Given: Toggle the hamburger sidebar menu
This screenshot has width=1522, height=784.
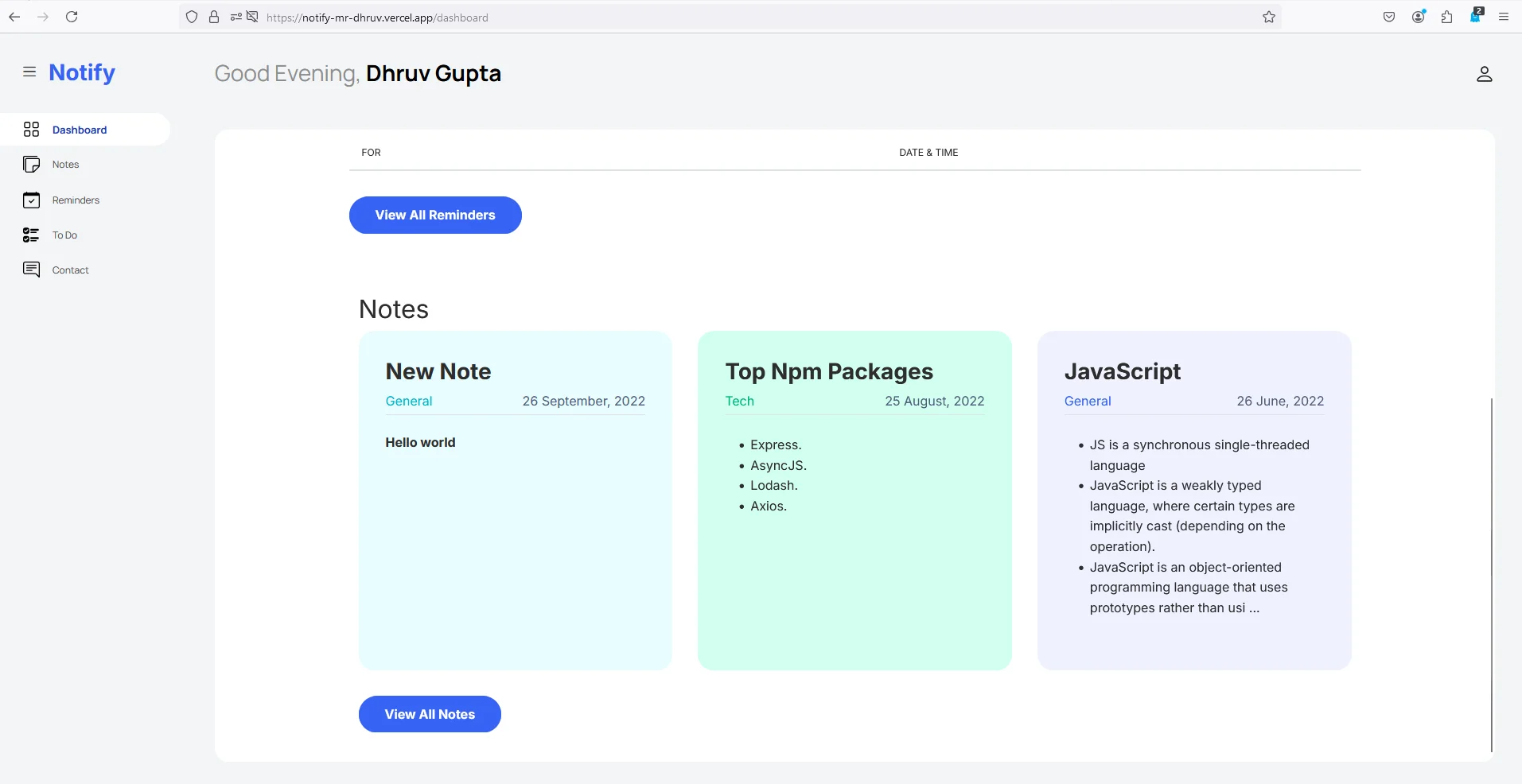Looking at the screenshot, I should click(x=29, y=72).
